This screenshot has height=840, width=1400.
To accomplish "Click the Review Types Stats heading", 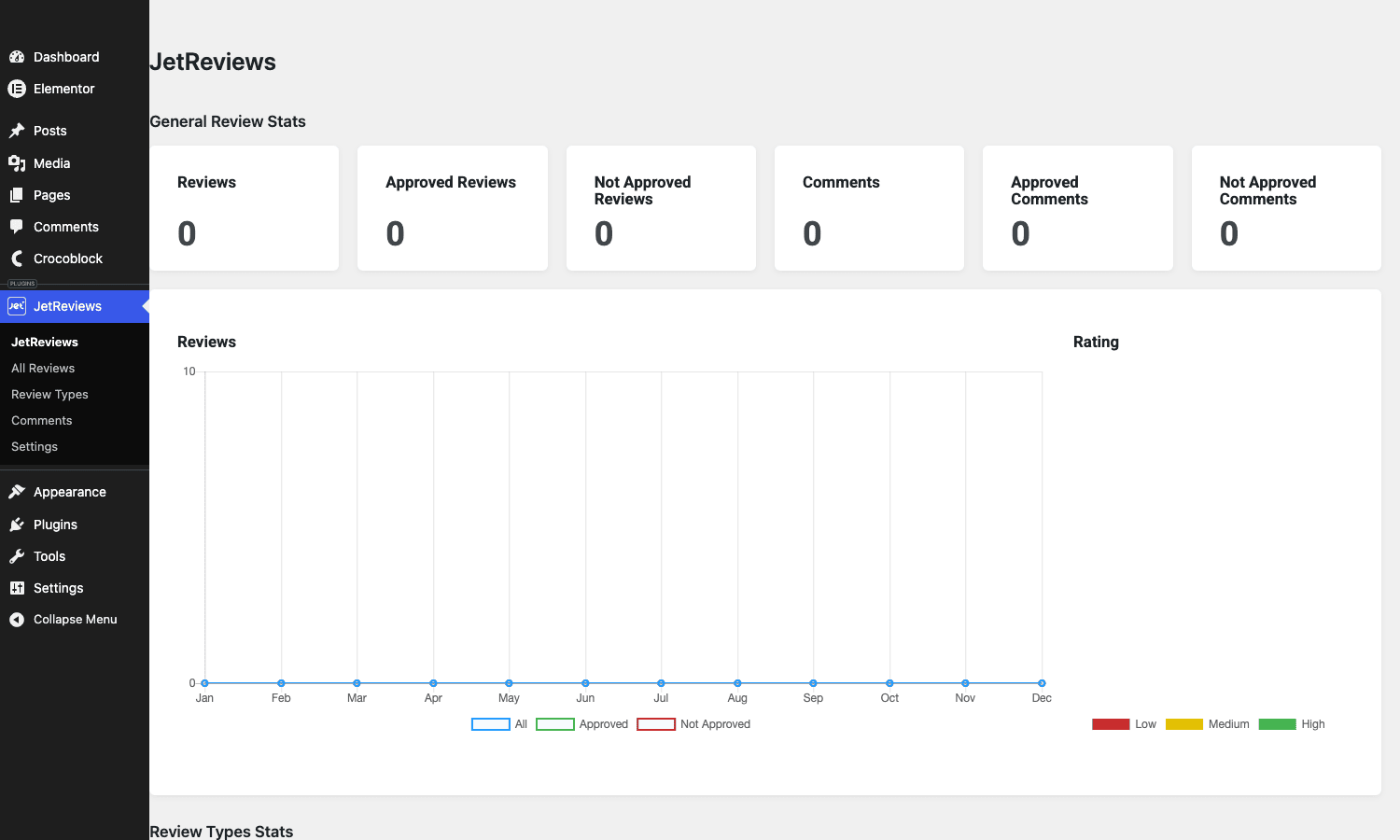I will [221, 831].
